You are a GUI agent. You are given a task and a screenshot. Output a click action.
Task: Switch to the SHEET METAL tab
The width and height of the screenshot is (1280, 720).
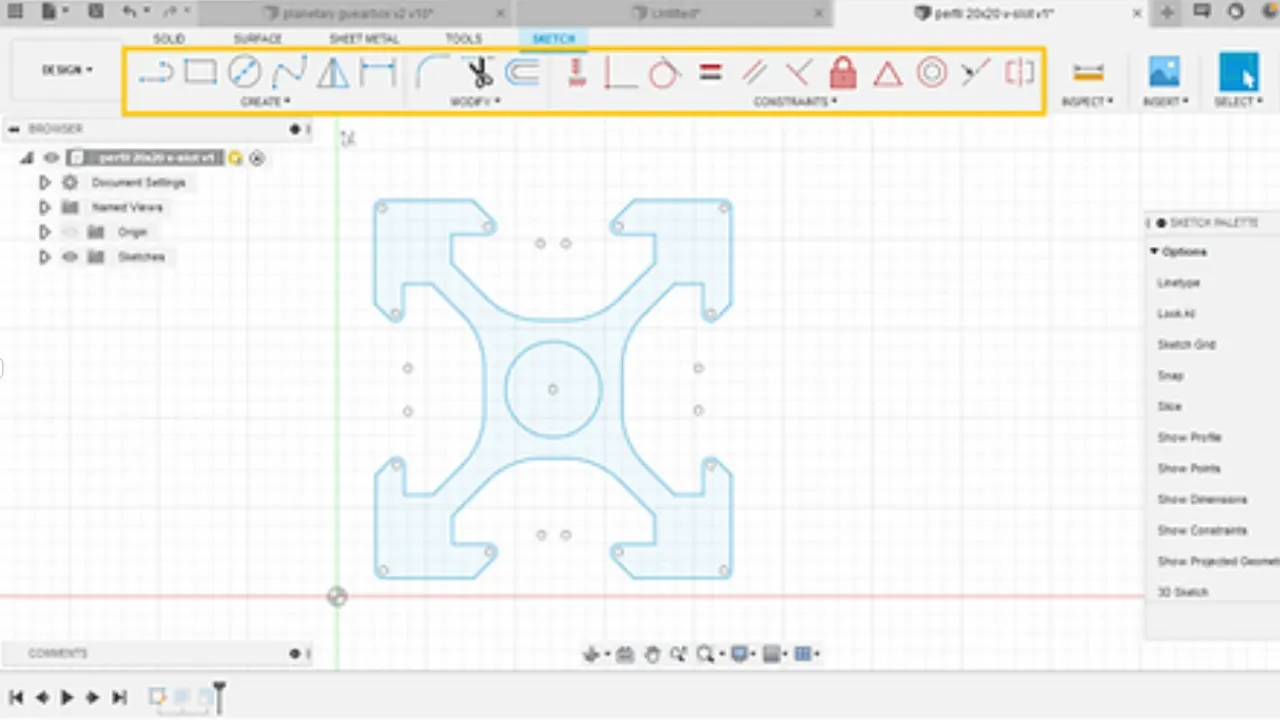click(364, 39)
